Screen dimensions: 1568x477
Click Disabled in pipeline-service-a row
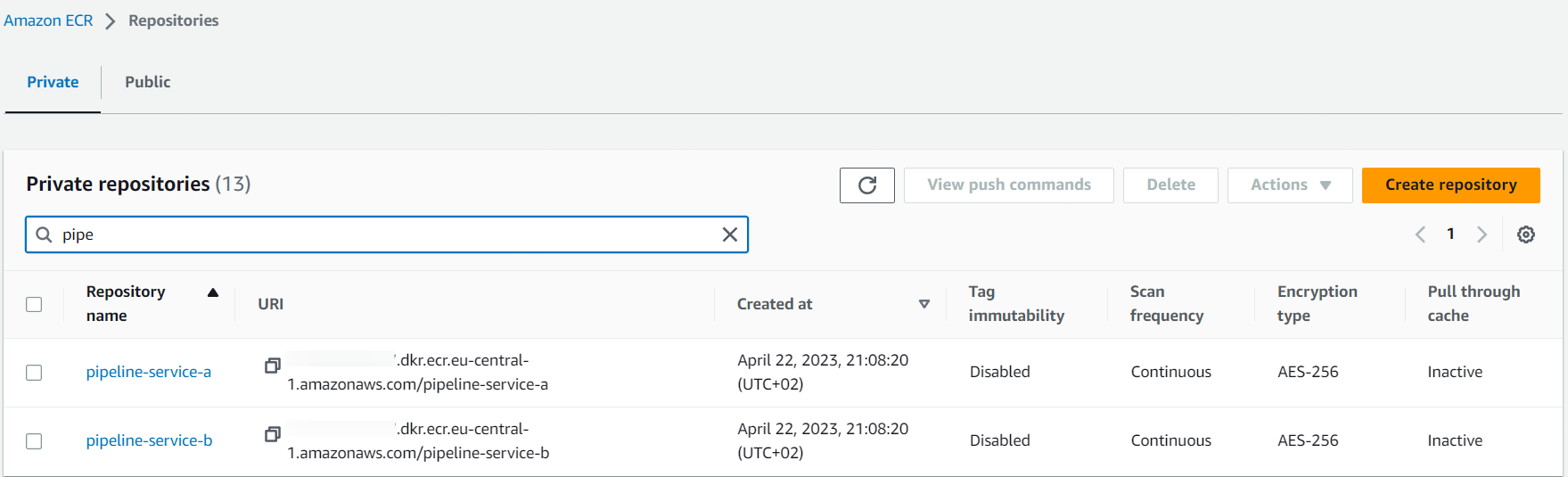tap(1000, 372)
